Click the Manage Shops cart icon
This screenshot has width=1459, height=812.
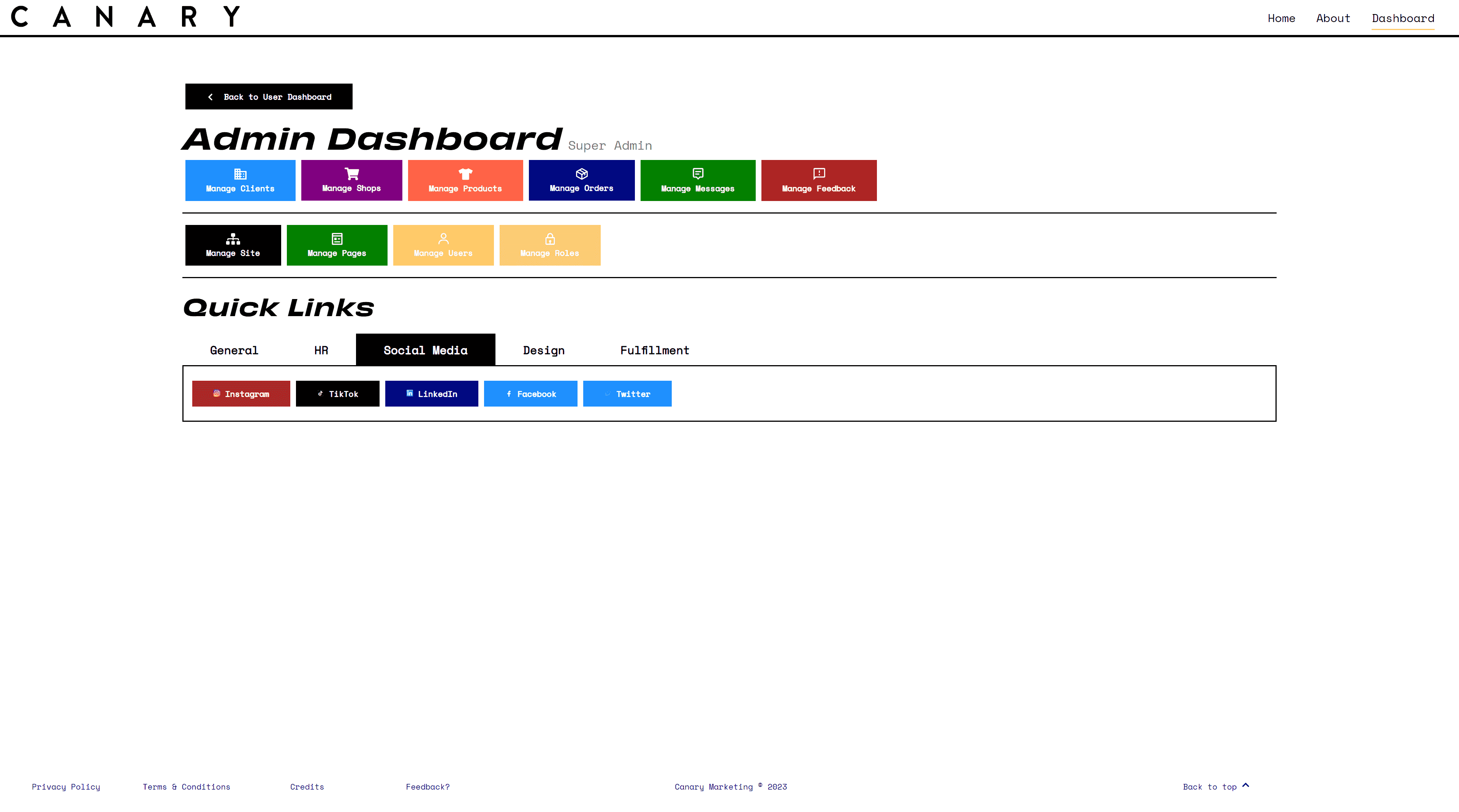point(352,173)
